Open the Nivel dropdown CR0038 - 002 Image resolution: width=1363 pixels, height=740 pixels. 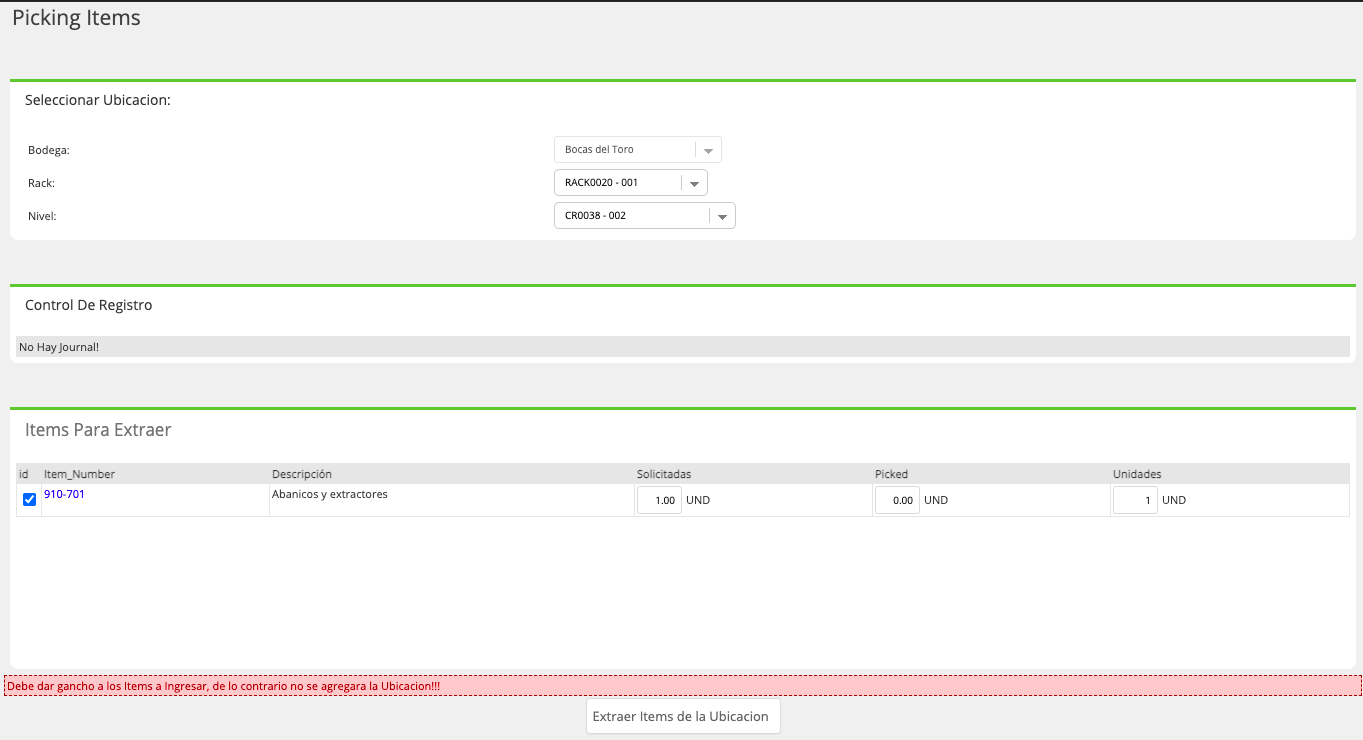click(644, 215)
